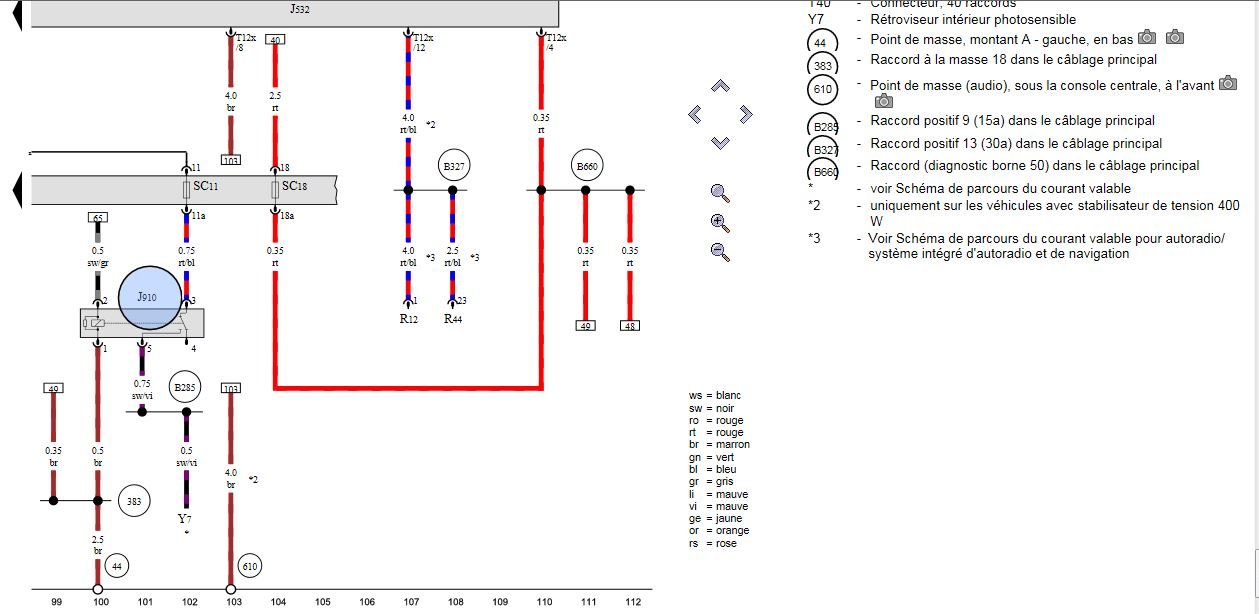1259x614 pixels.
Task: Open camera photo on the line below point 610 description
Action: tap(883, 101)
